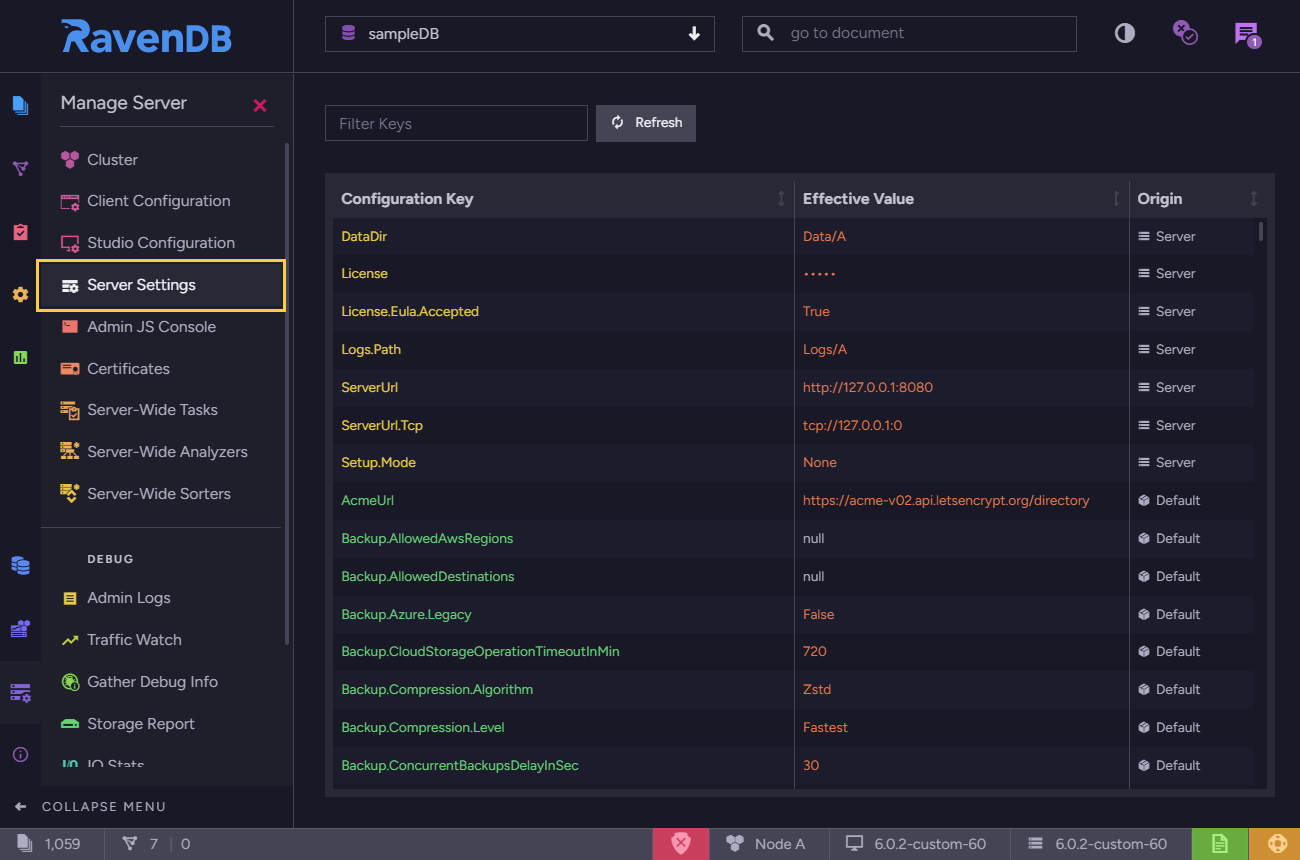Screen dimensions: 1300x860
Task: Click the Setup.Mode configuration key
Action: pos(378,463)
